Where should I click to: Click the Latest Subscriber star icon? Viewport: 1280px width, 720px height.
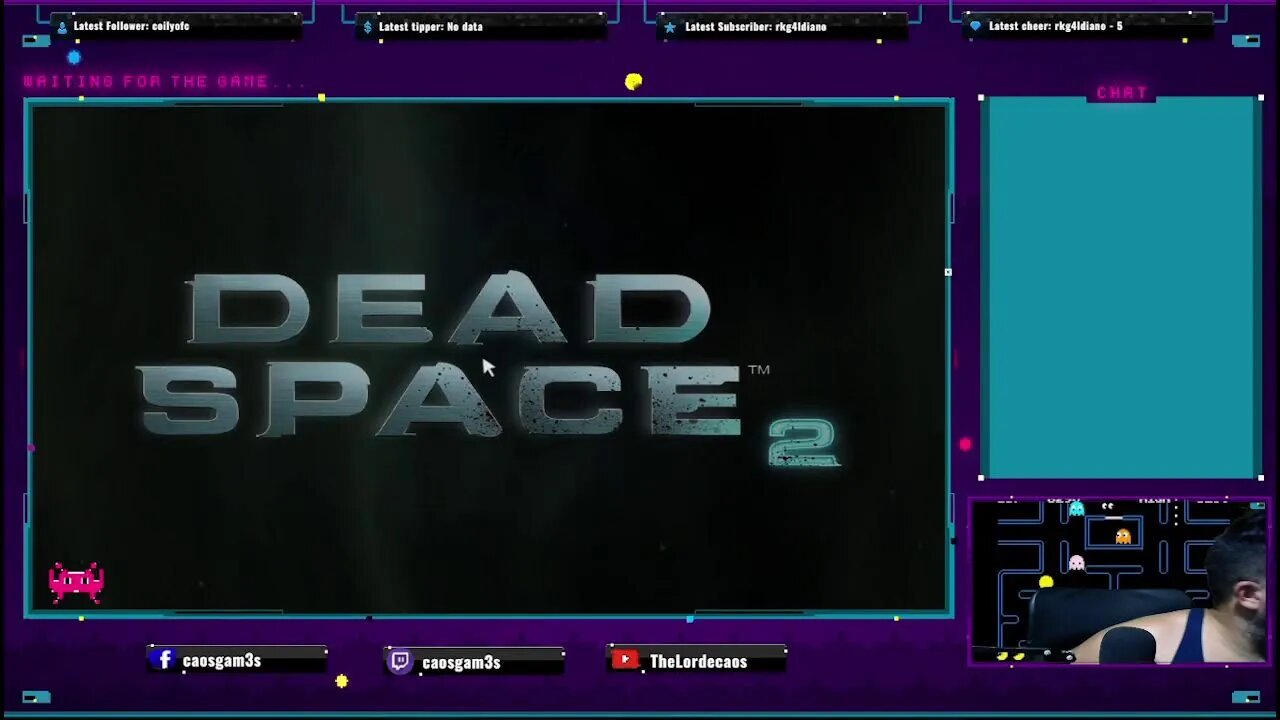click(x=670, y=27)
